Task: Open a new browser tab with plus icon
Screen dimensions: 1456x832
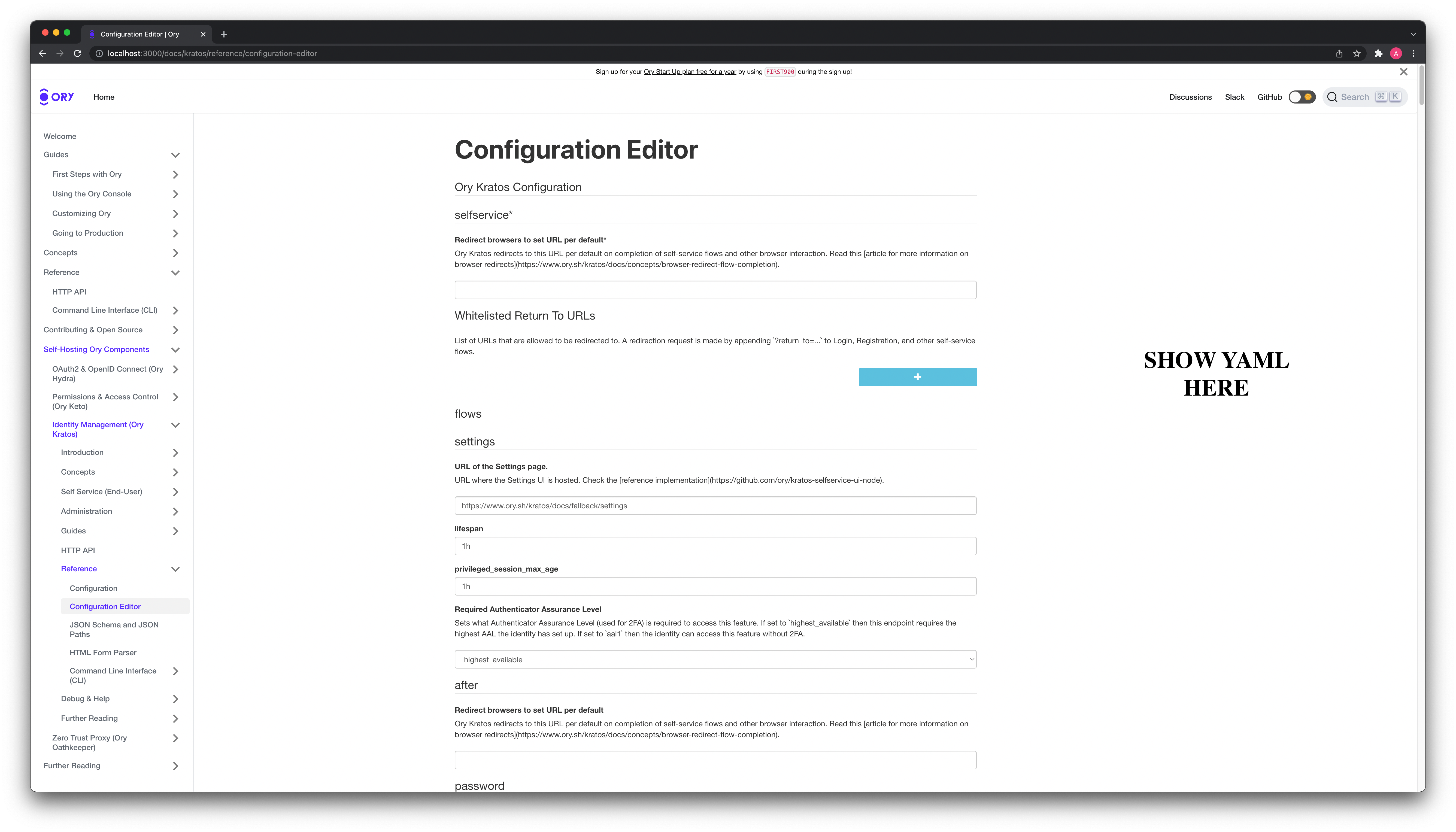Action: tap(224, 34)
